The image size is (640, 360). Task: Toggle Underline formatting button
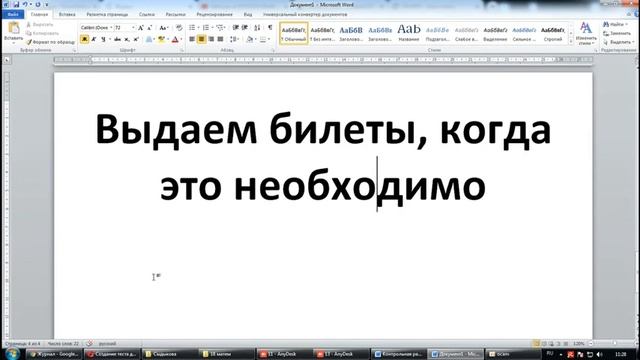103,39
